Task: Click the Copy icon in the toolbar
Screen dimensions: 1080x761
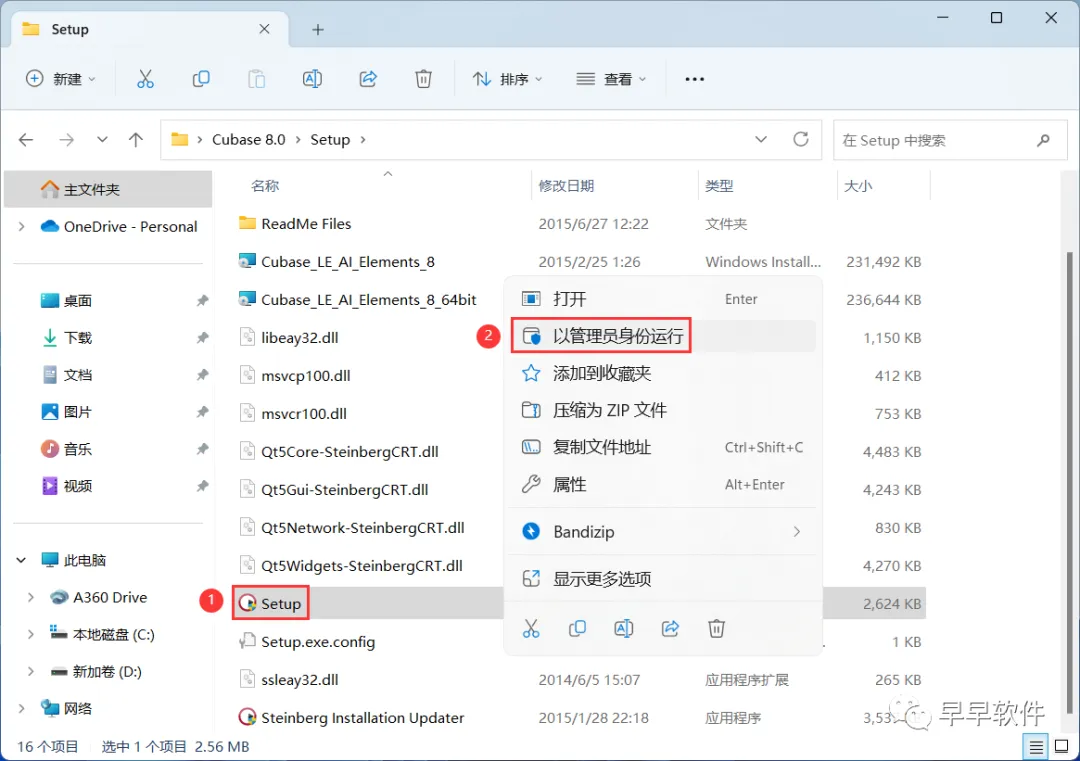Action: 201,79
